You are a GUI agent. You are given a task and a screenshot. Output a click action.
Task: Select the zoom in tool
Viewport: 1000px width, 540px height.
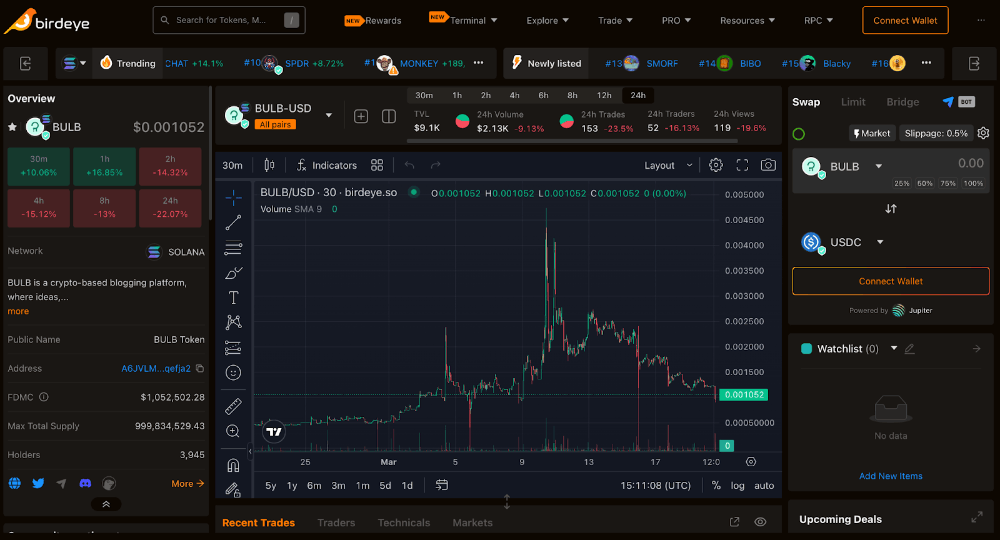pos(233,432)
